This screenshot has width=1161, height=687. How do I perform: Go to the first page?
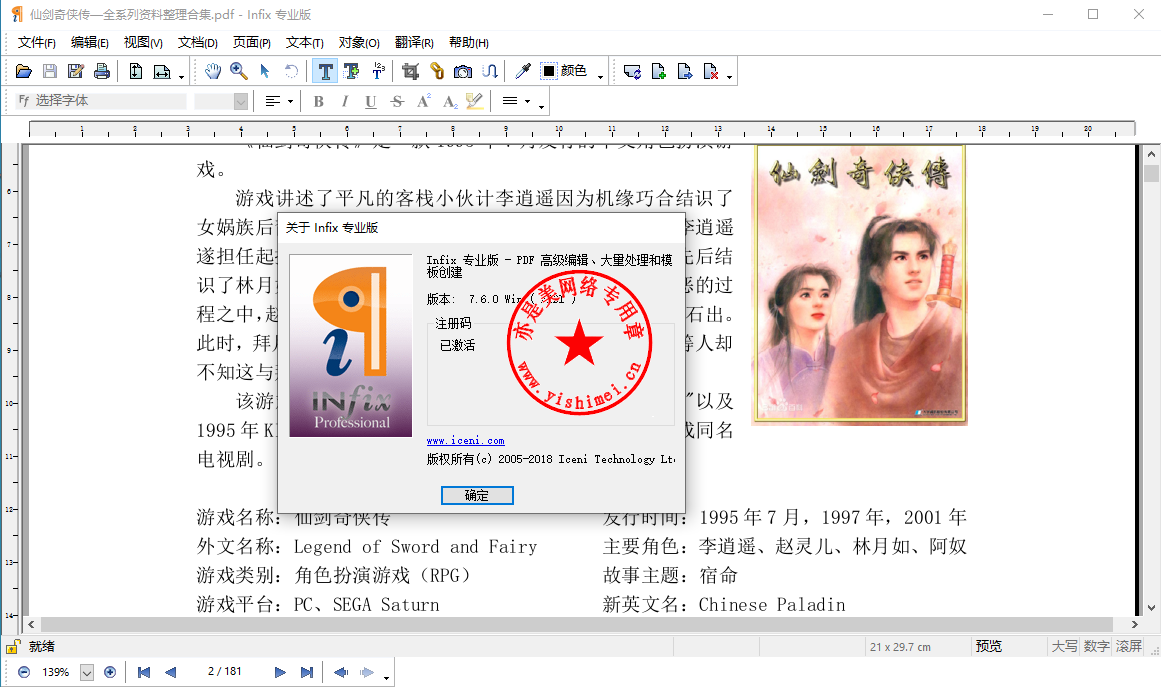(x=144, y=672)
